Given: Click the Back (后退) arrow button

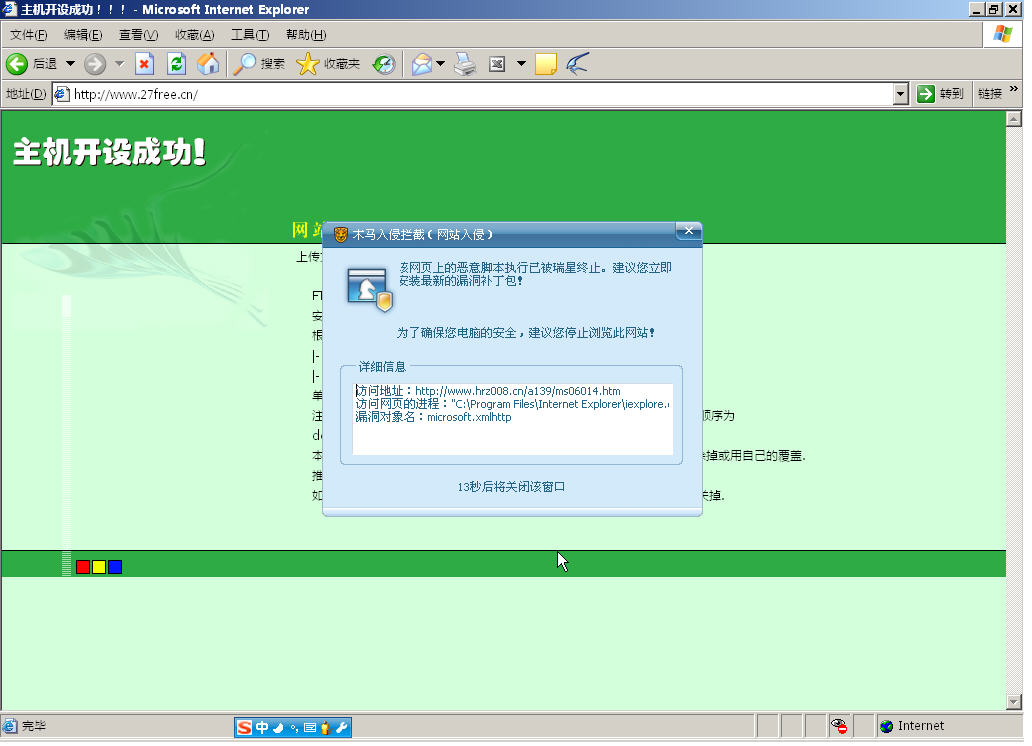Looking at the screenshot, I should (x=17, y=64).
